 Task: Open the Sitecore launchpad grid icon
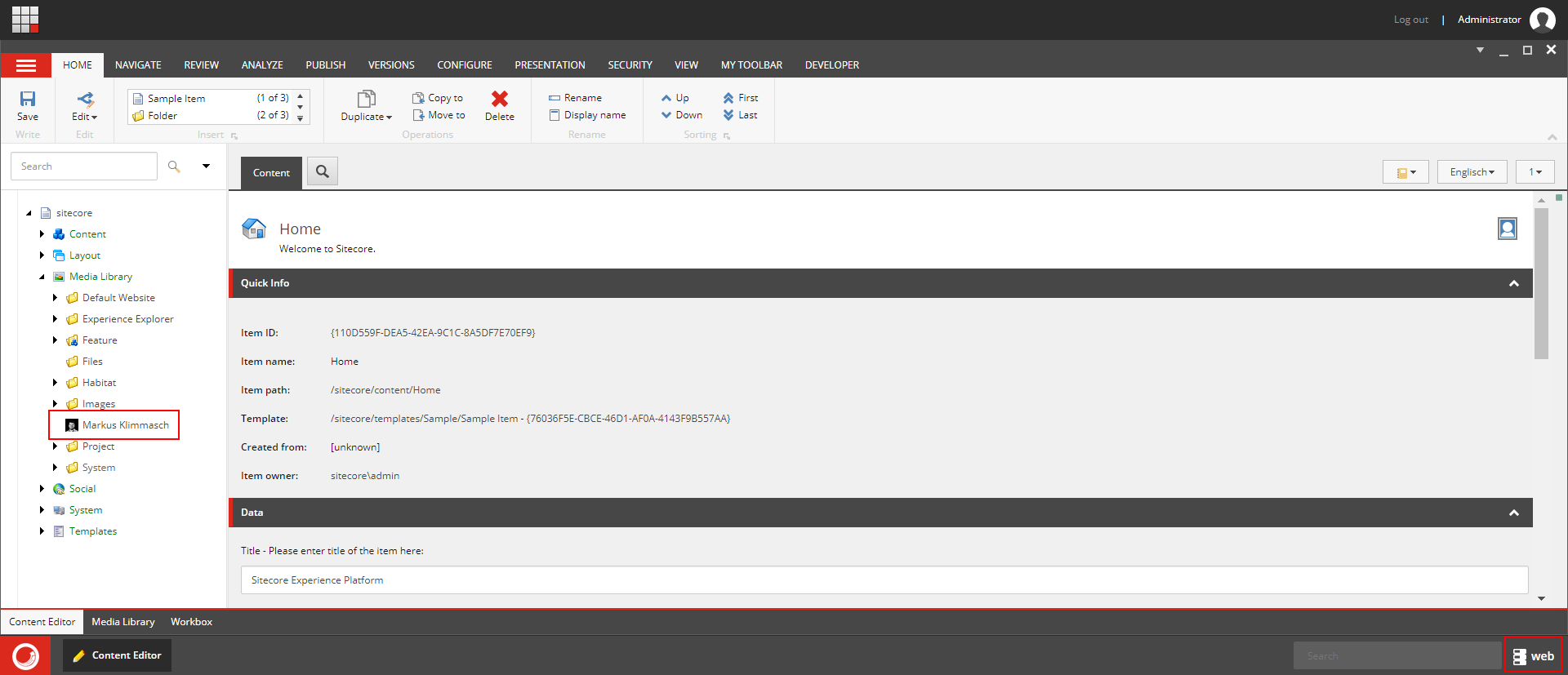(x=25, y=19)
